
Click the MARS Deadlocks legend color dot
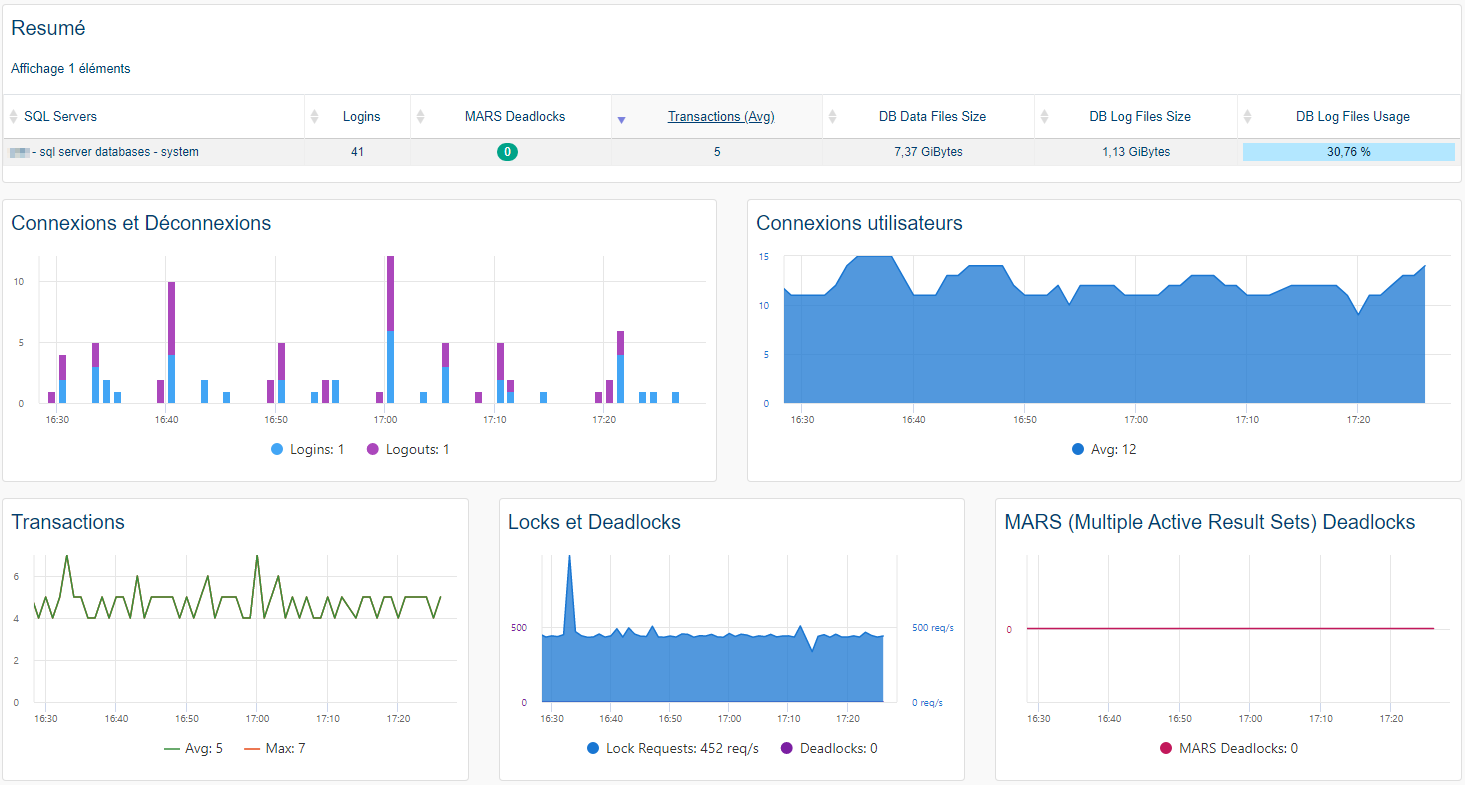coord(1166,748)
